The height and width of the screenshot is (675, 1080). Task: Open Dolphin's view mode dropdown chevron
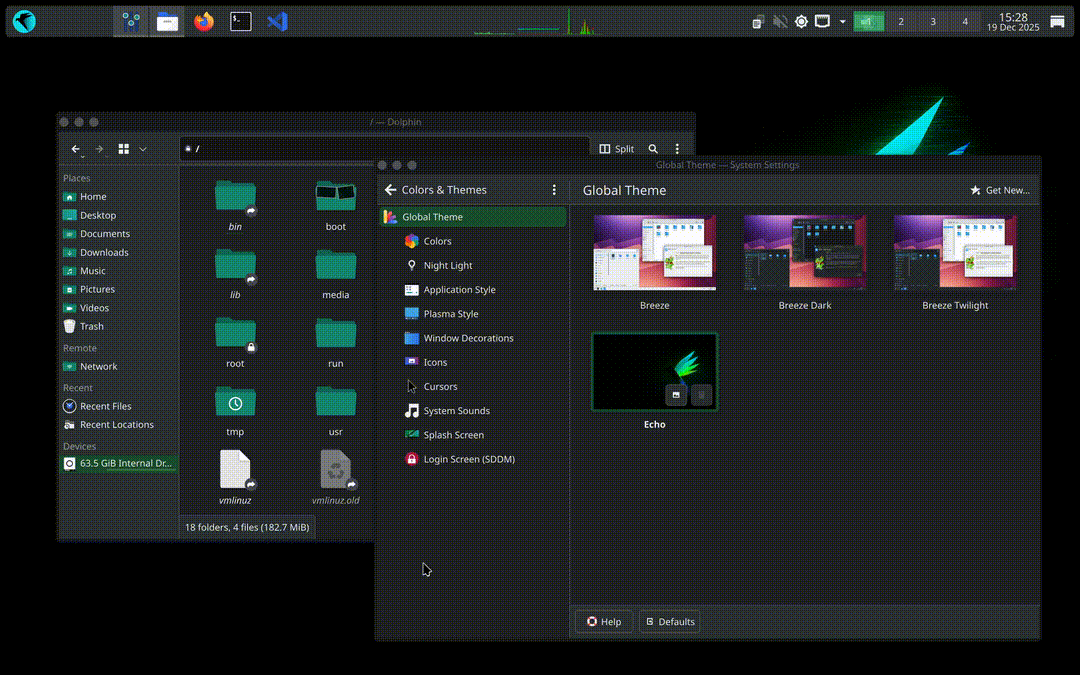point(142,148)
